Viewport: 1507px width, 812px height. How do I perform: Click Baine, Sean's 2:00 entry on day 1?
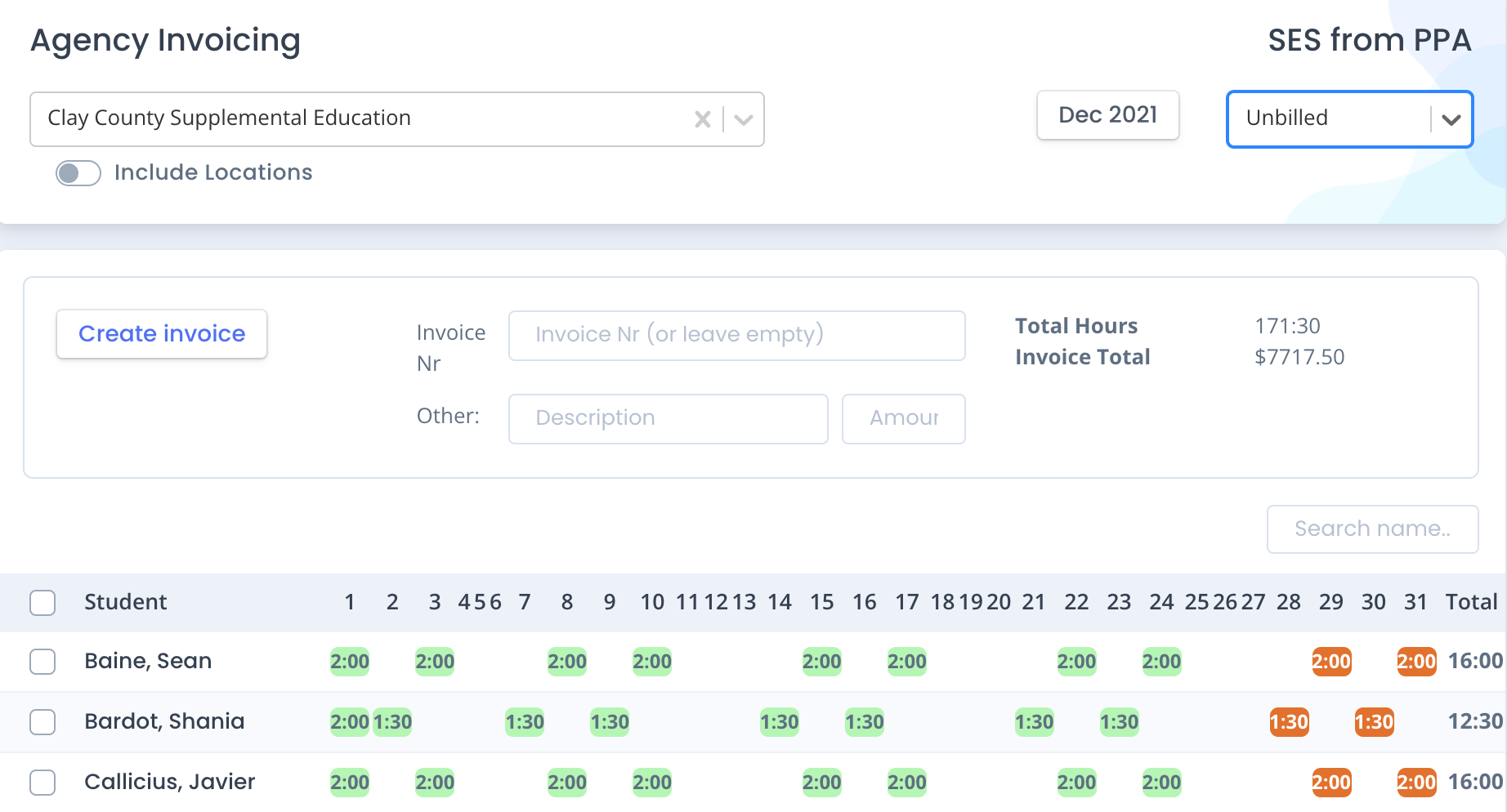350,662
